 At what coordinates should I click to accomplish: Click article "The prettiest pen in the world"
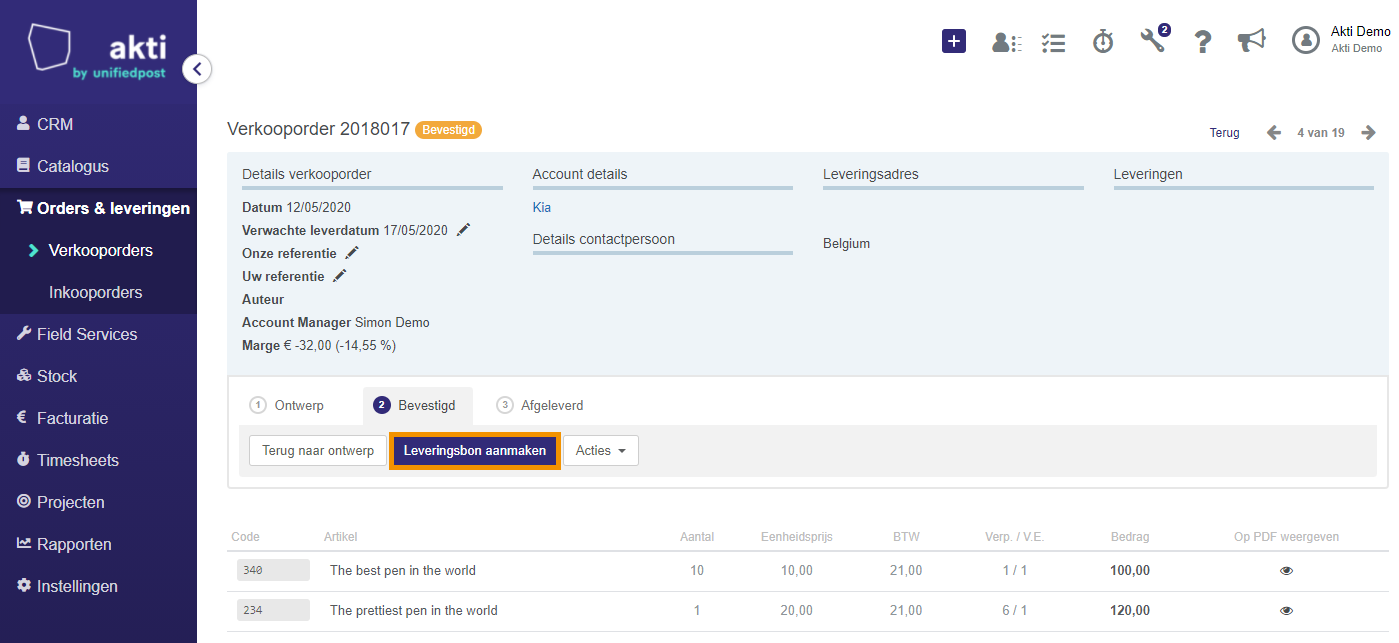[x=414, y=611]
